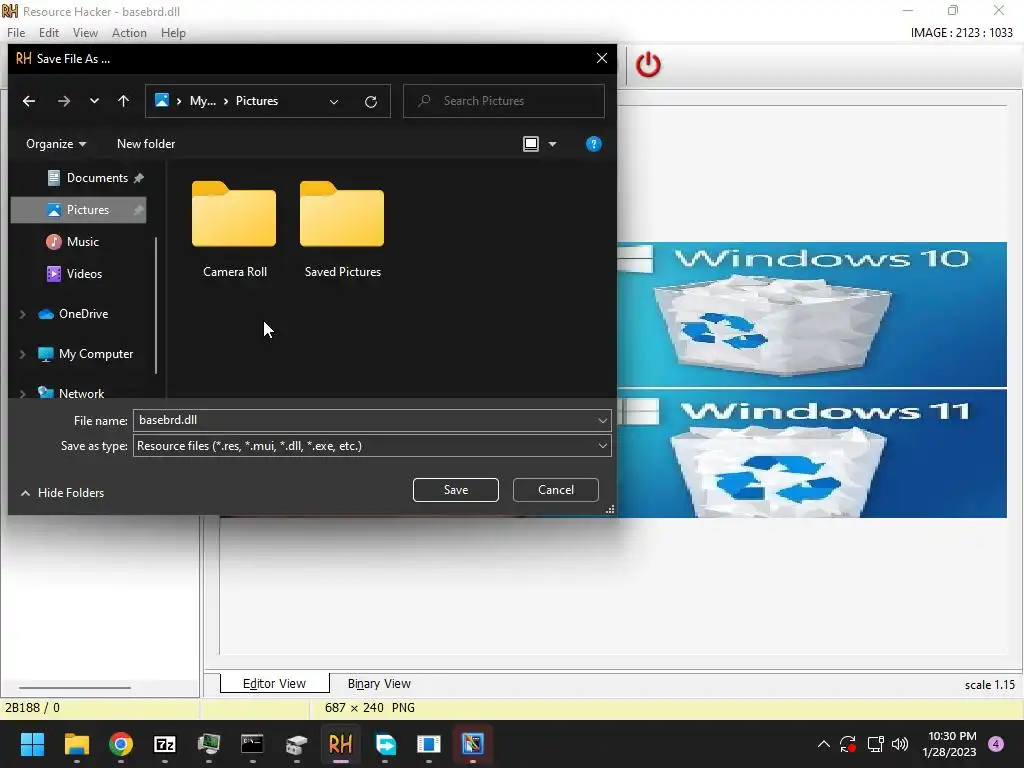Screen dimensions: 1024x768
Task: Open Google Chrome from the taskbar
Action: tap(121, 744)
